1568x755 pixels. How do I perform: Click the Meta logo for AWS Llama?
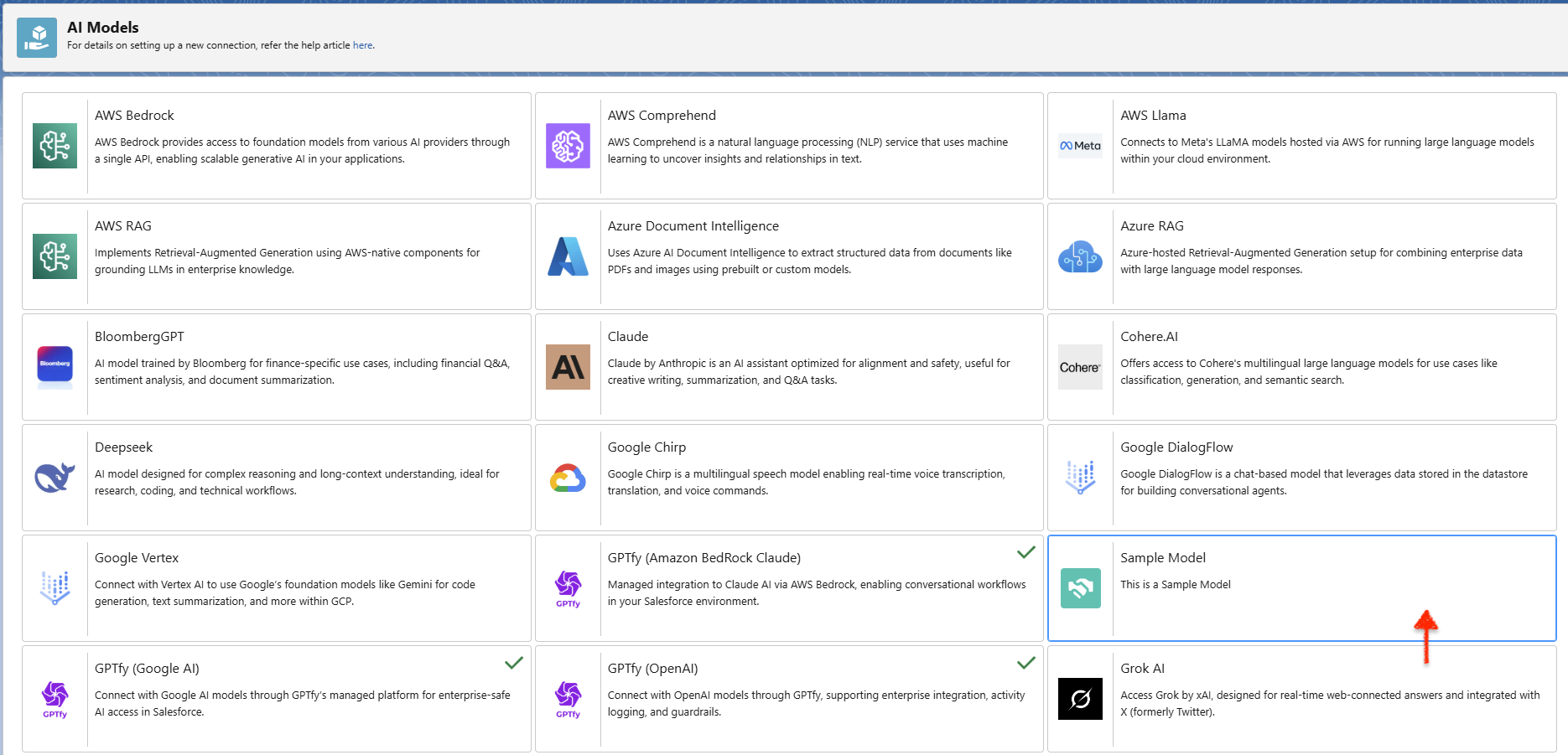[1080, 146]
